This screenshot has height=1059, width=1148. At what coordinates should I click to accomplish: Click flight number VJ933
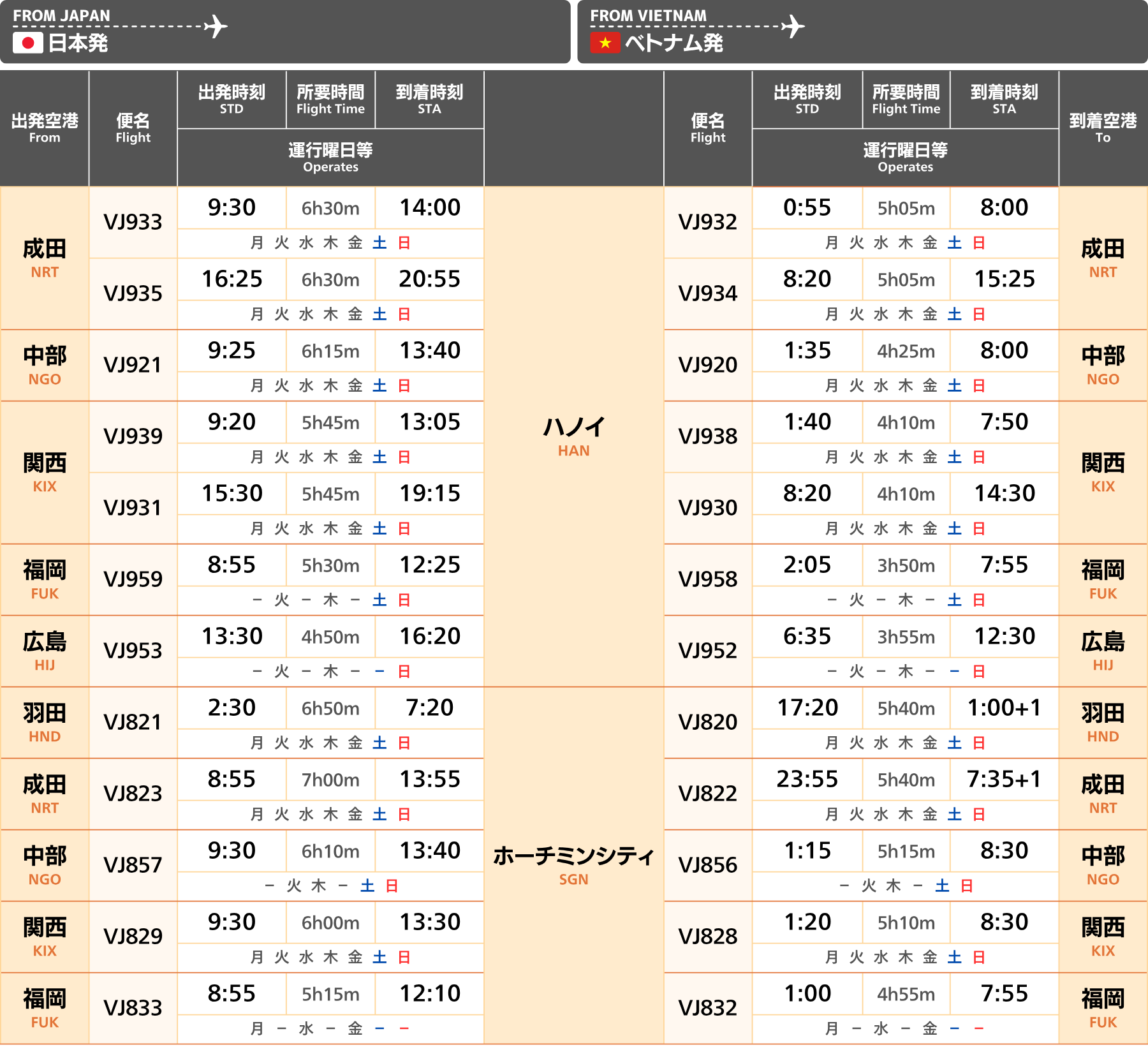pyautogui.click(x=133, y=222)
